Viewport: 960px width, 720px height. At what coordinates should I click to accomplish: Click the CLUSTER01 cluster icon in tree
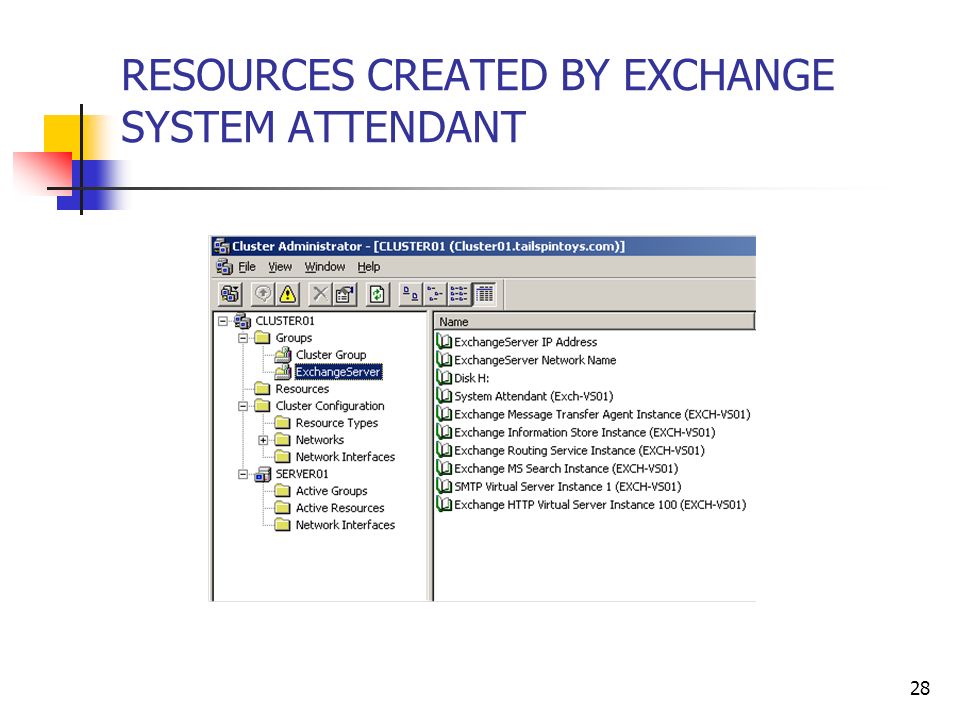[242, 321]
